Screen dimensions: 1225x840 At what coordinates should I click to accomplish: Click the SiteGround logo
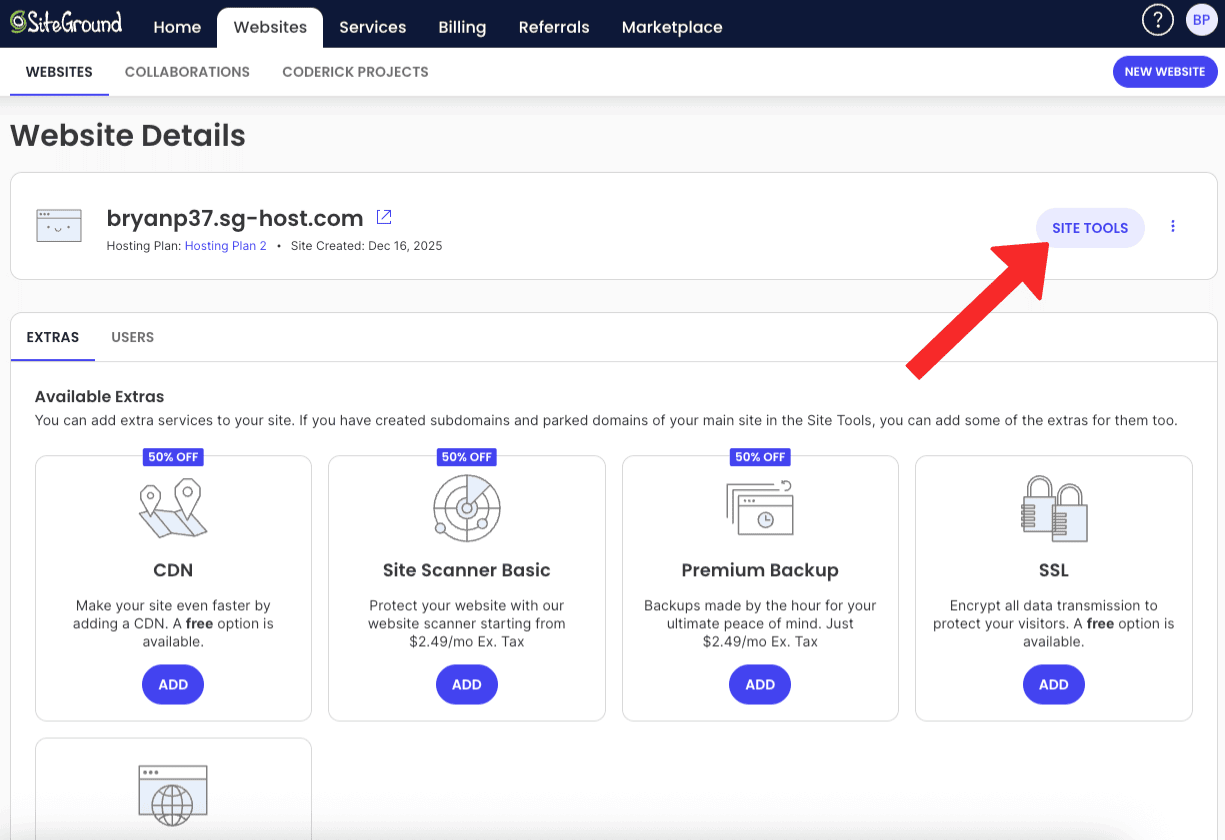[66, 23]
